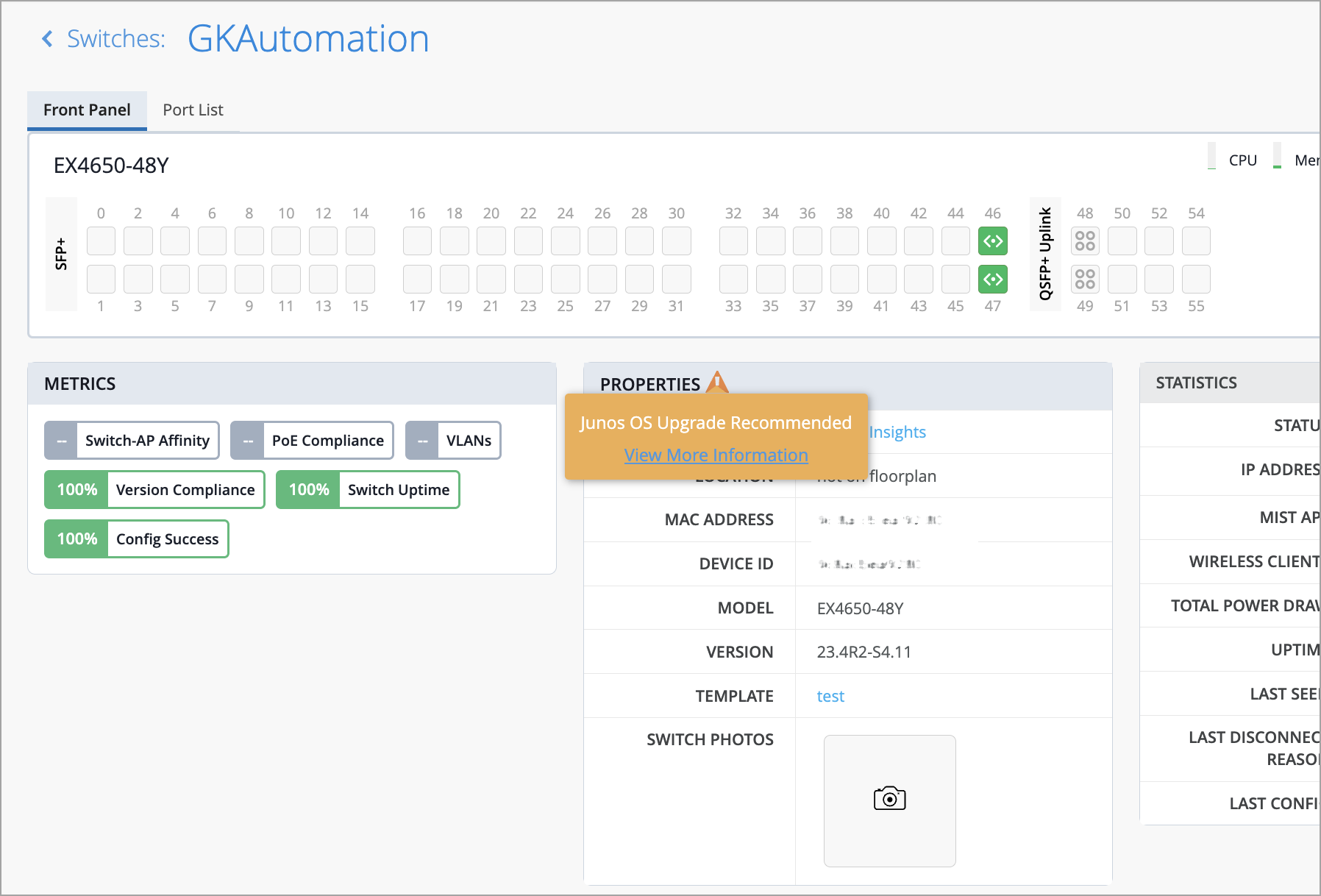Click the GKAutomation switch title
This screenshot has height=896, width=1321.
tap(308, 39)
